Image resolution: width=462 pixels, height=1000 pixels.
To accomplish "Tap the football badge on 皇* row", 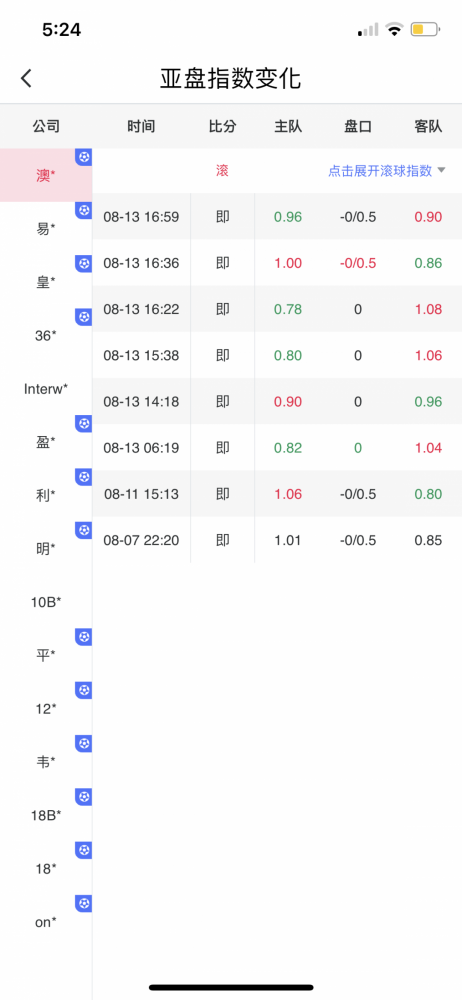I will tap(84, 263).
